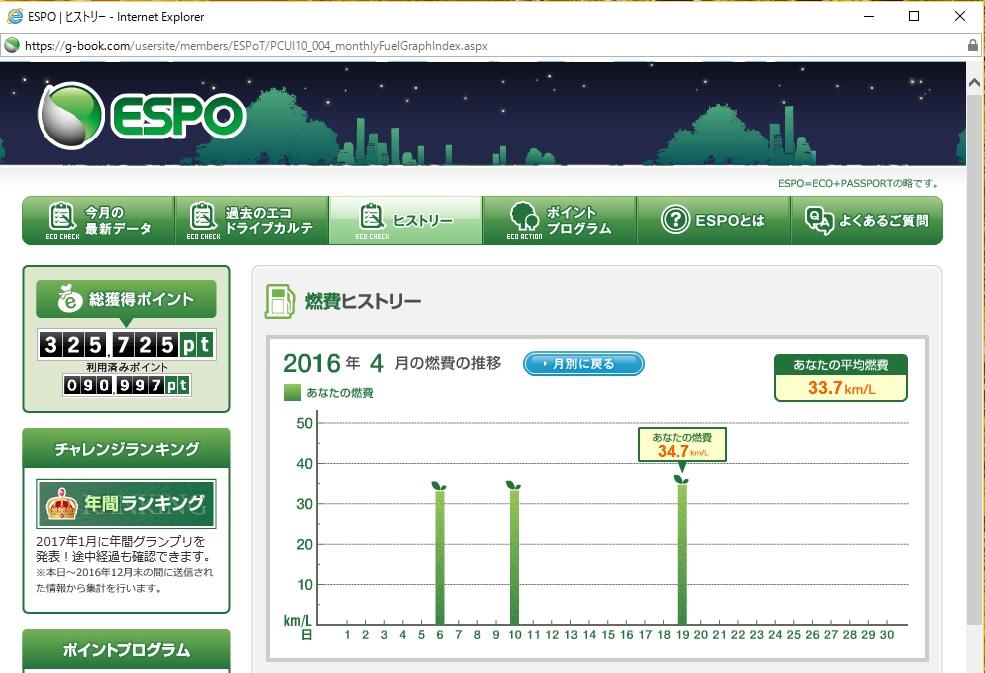Click the fuel bar for day 6
This screenshot has height=673, width=985.
tap(440, 557)
